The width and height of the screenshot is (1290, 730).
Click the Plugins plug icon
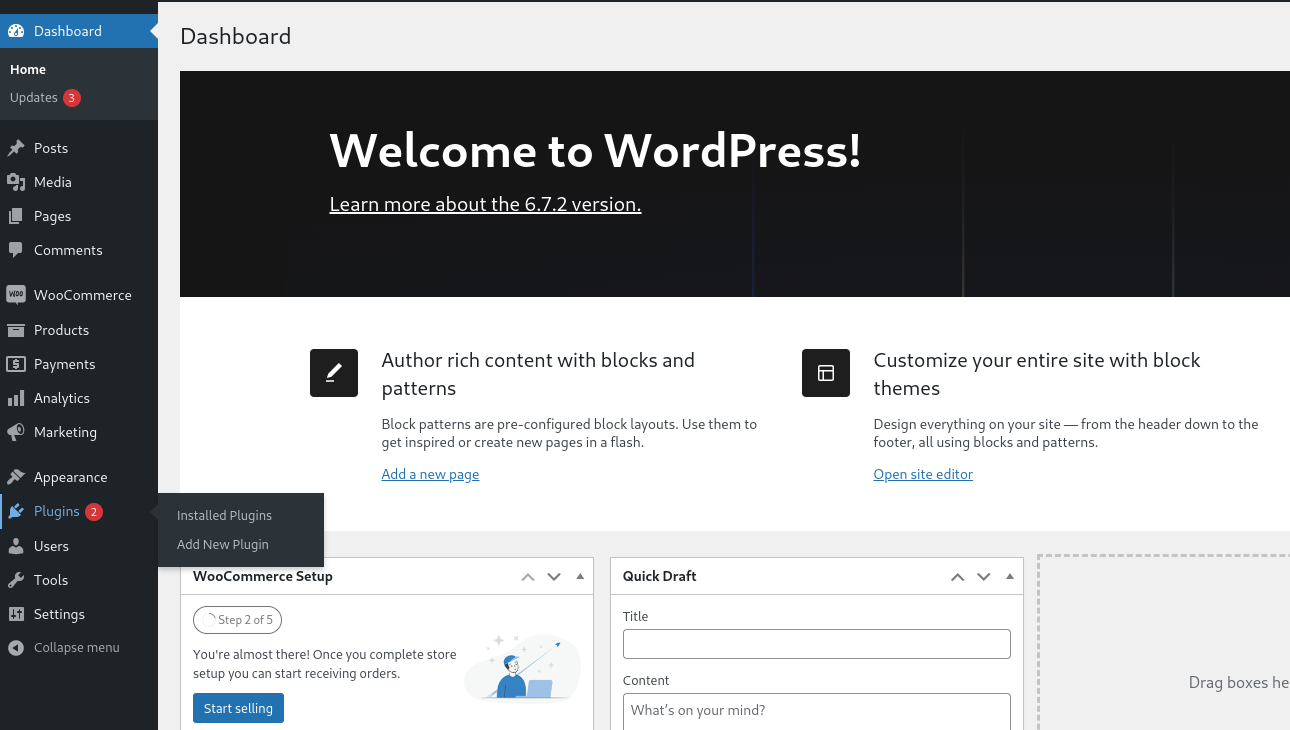(16, 512)
